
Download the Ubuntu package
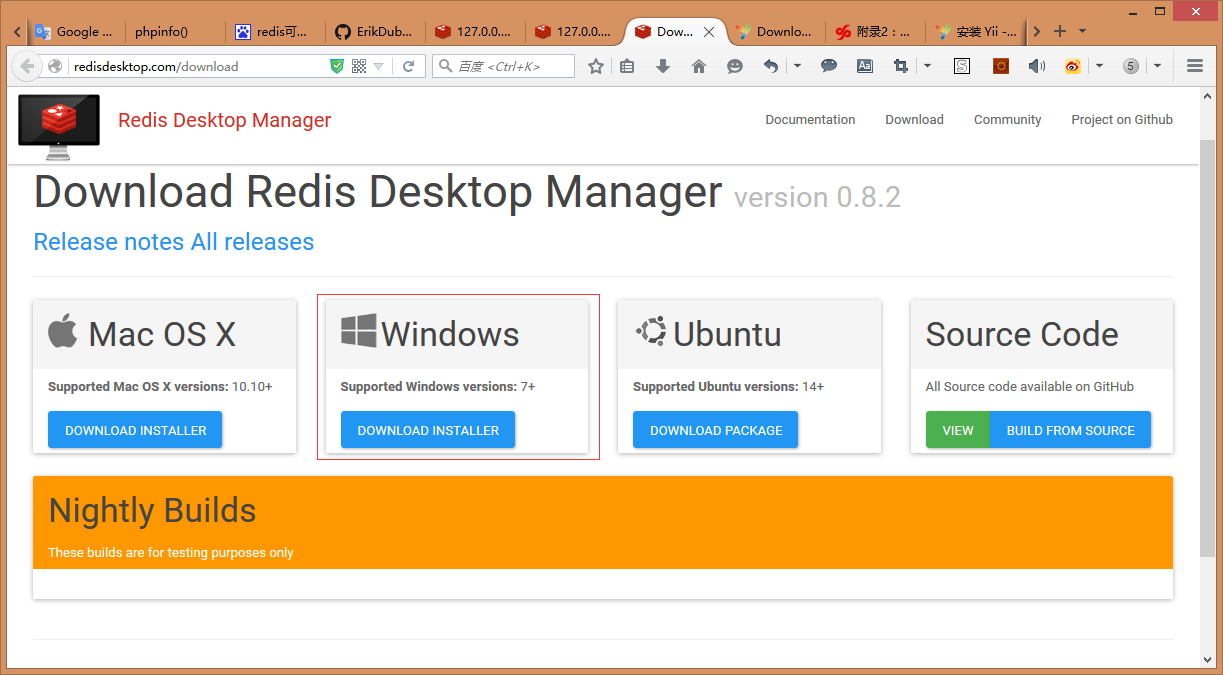point(716,430)
